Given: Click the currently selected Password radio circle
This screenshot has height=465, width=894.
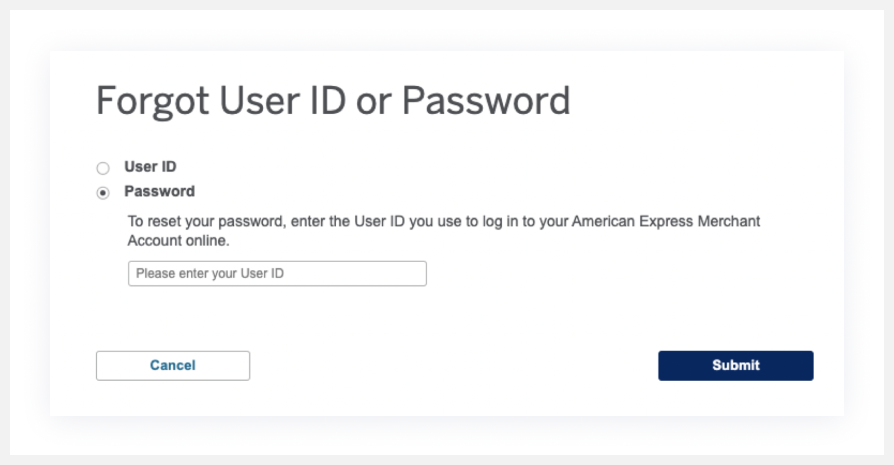Looking at the screenshot, I should pyautogui.click(x=103, y=193).
